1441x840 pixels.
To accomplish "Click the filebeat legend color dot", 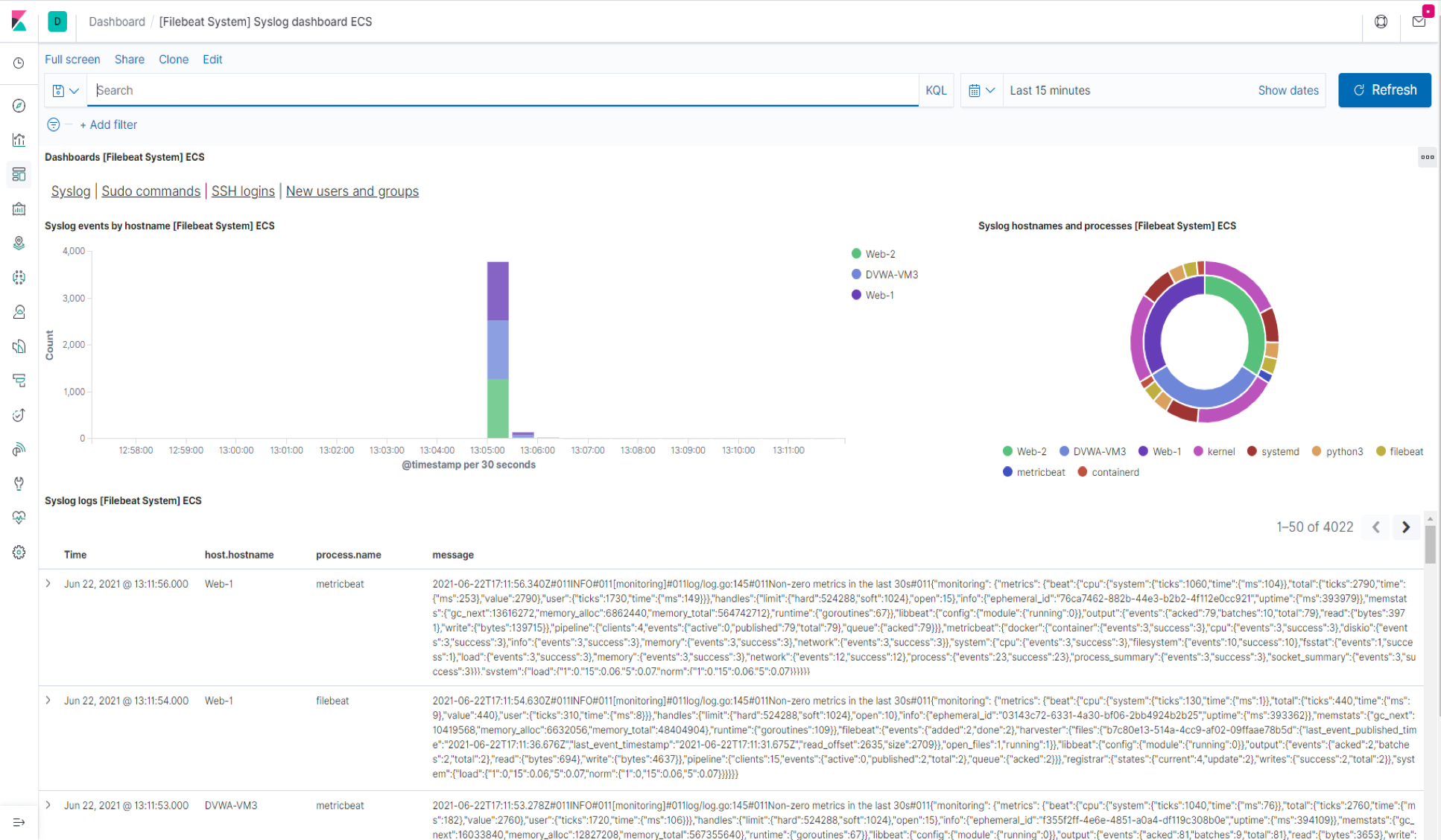I will pyautogui.click(x=1381, y=451).
